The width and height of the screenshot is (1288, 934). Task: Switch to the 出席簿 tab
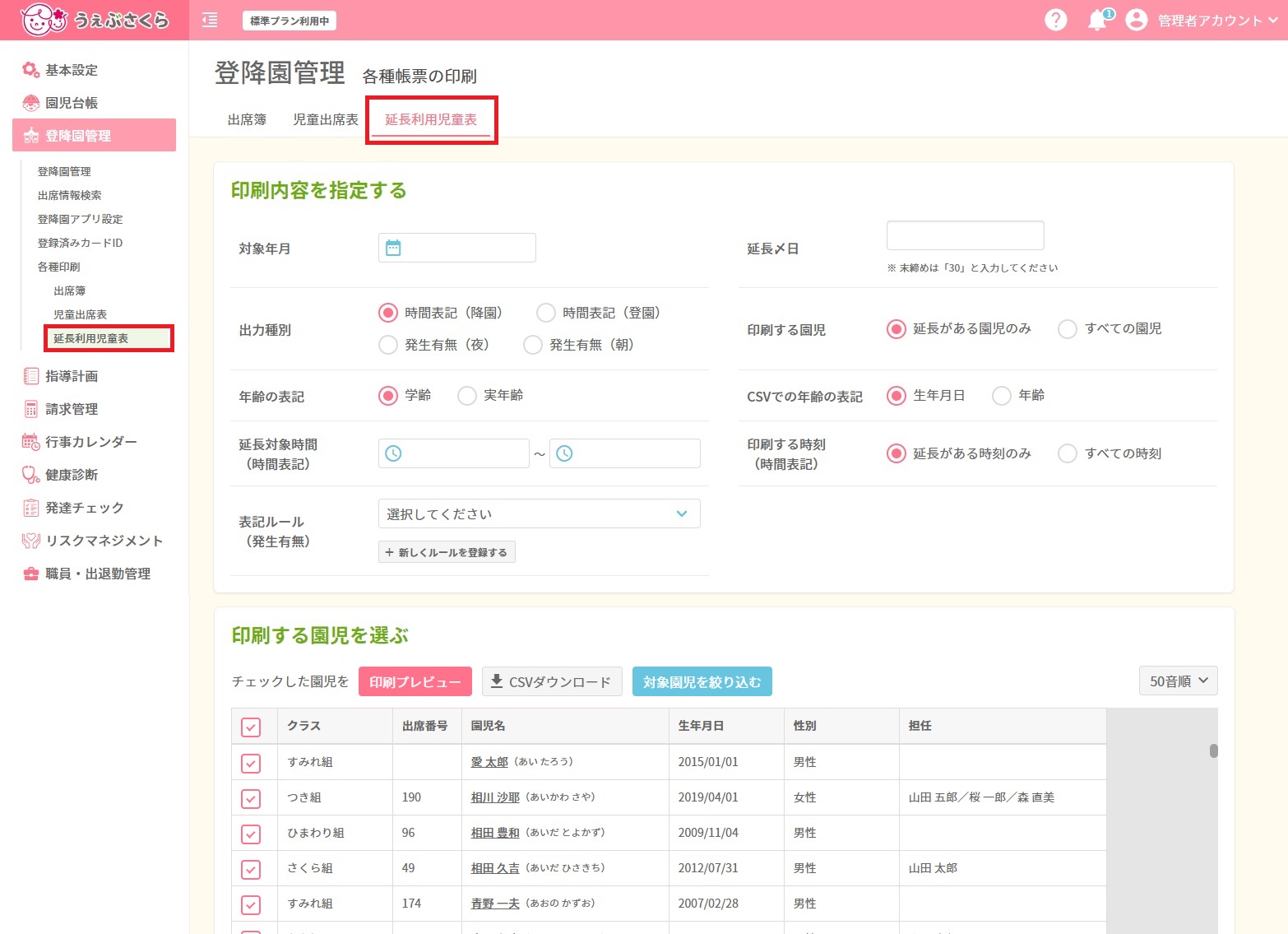(247, 119)
